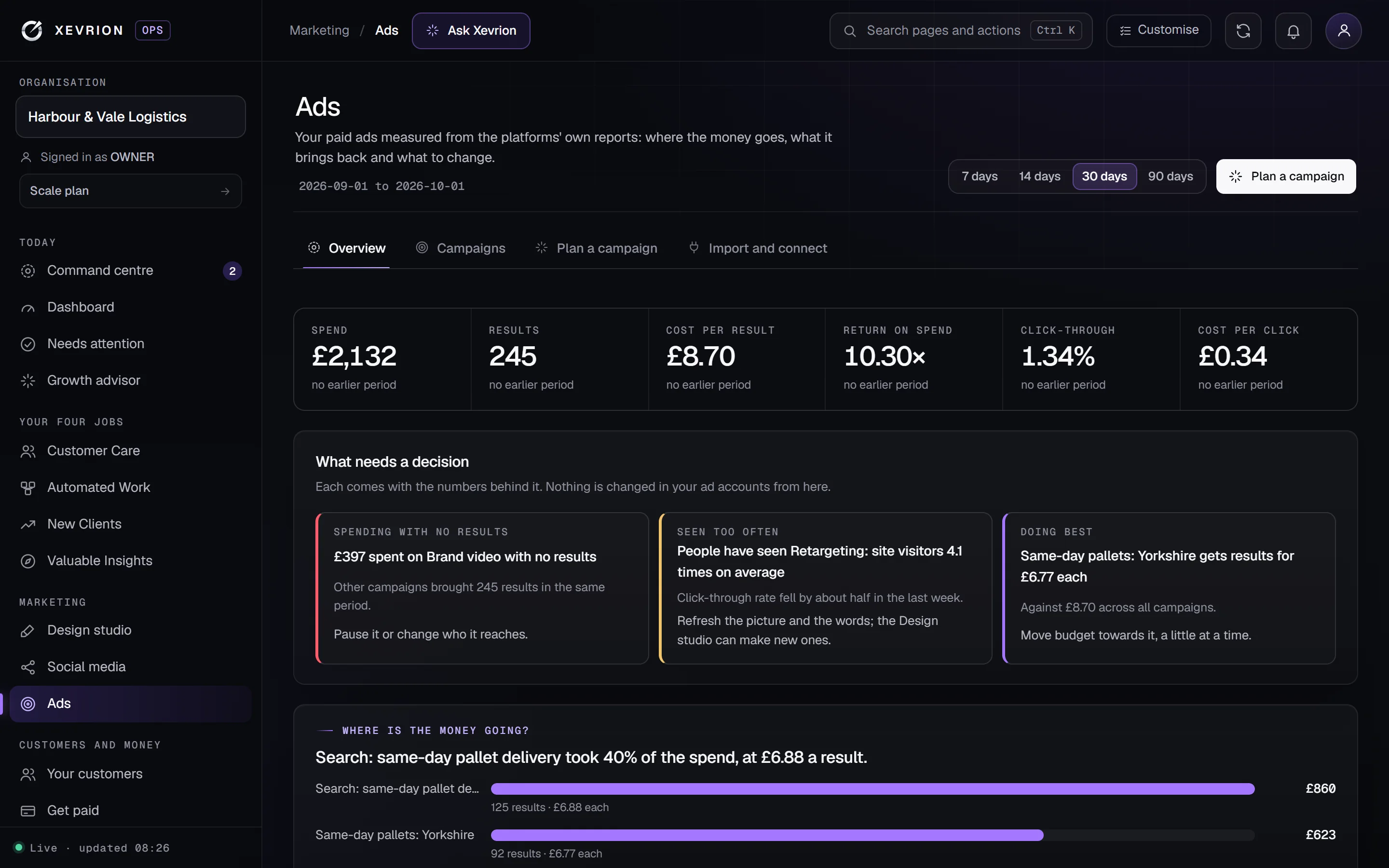This screenshot has width=1389, height=868.
Task: Click the Ask Xevrion button
Action: 471,30
